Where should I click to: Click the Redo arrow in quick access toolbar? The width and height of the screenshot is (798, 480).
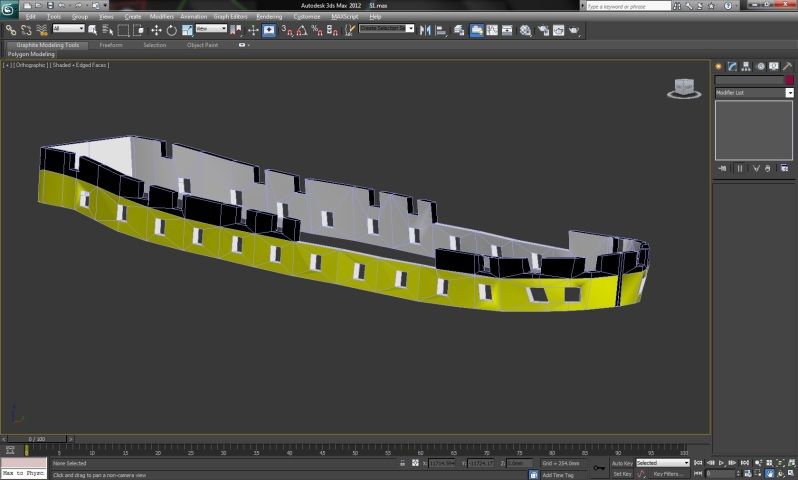[79, 6]
